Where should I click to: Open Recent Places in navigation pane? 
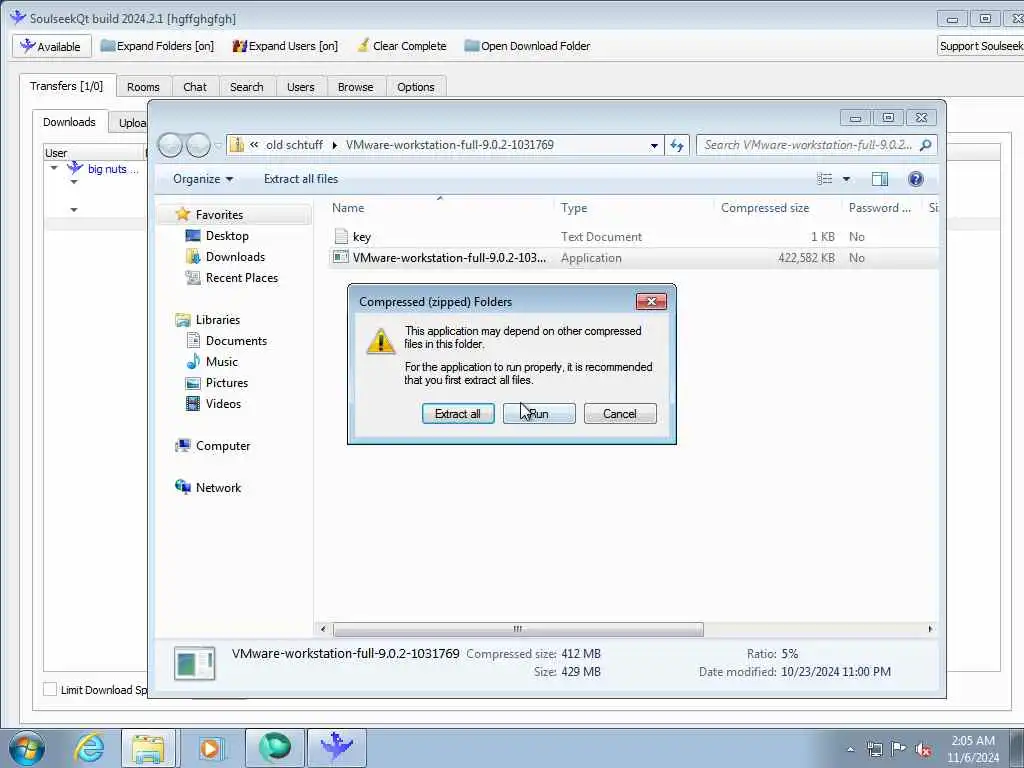click(x=242, y=278)
